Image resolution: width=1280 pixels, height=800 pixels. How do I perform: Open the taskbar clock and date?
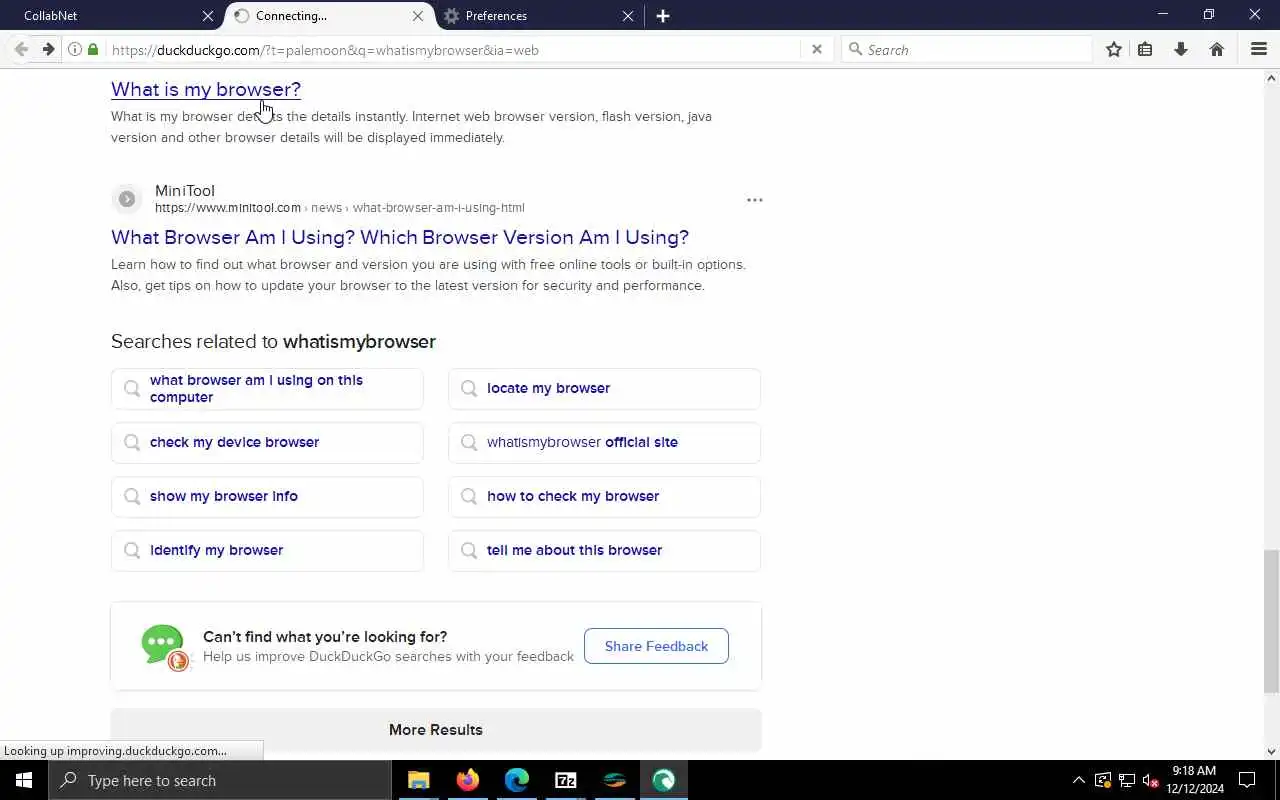1195,780
